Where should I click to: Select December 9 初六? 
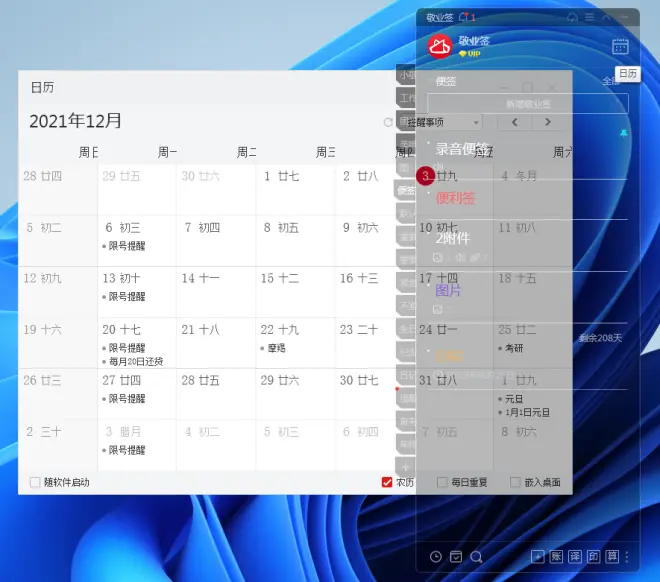tap(360, 228)
